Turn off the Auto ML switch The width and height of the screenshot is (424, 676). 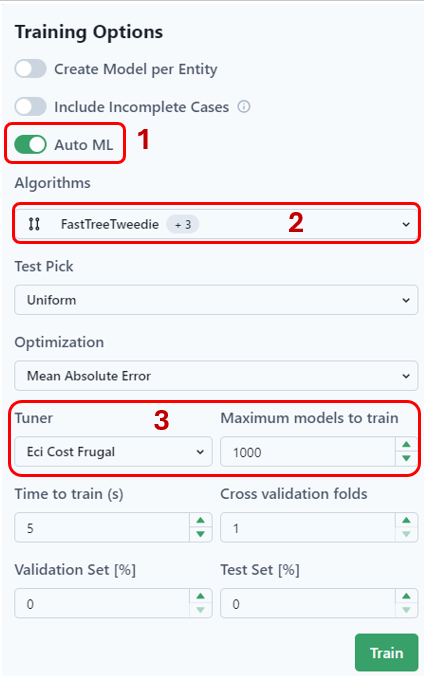click(30, 144)
